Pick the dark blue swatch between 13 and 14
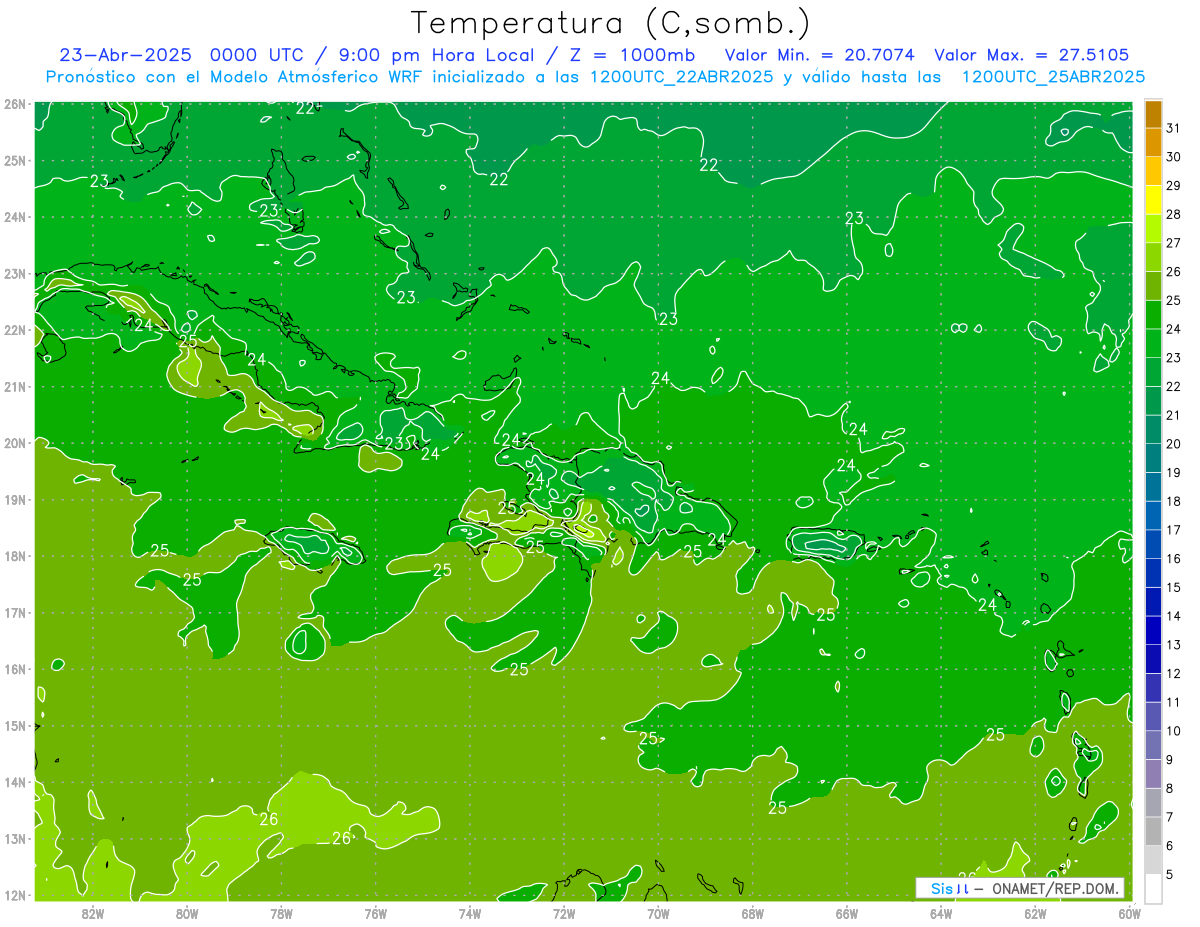 point(1154,630)
